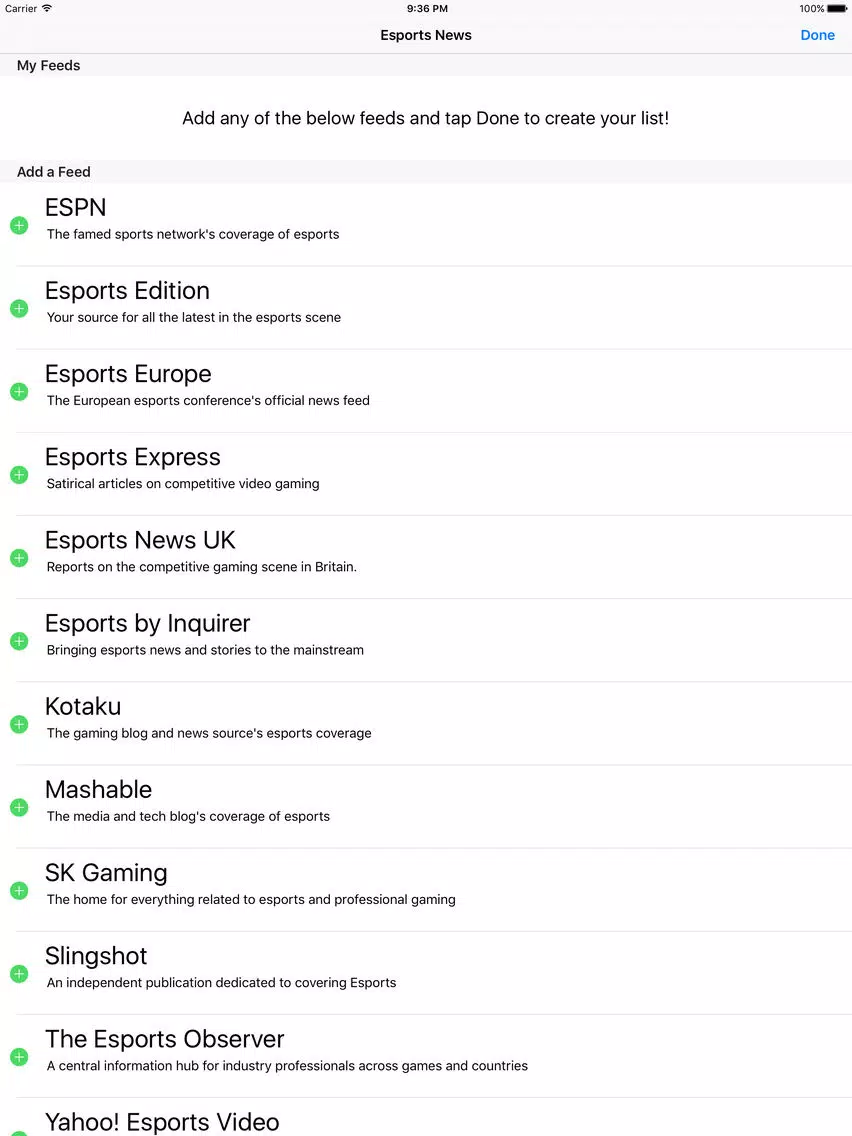This screenshot has width=852, height=1136.
Task: Tap the battery indicator in status bar
Action: click(x=837, y=9)
